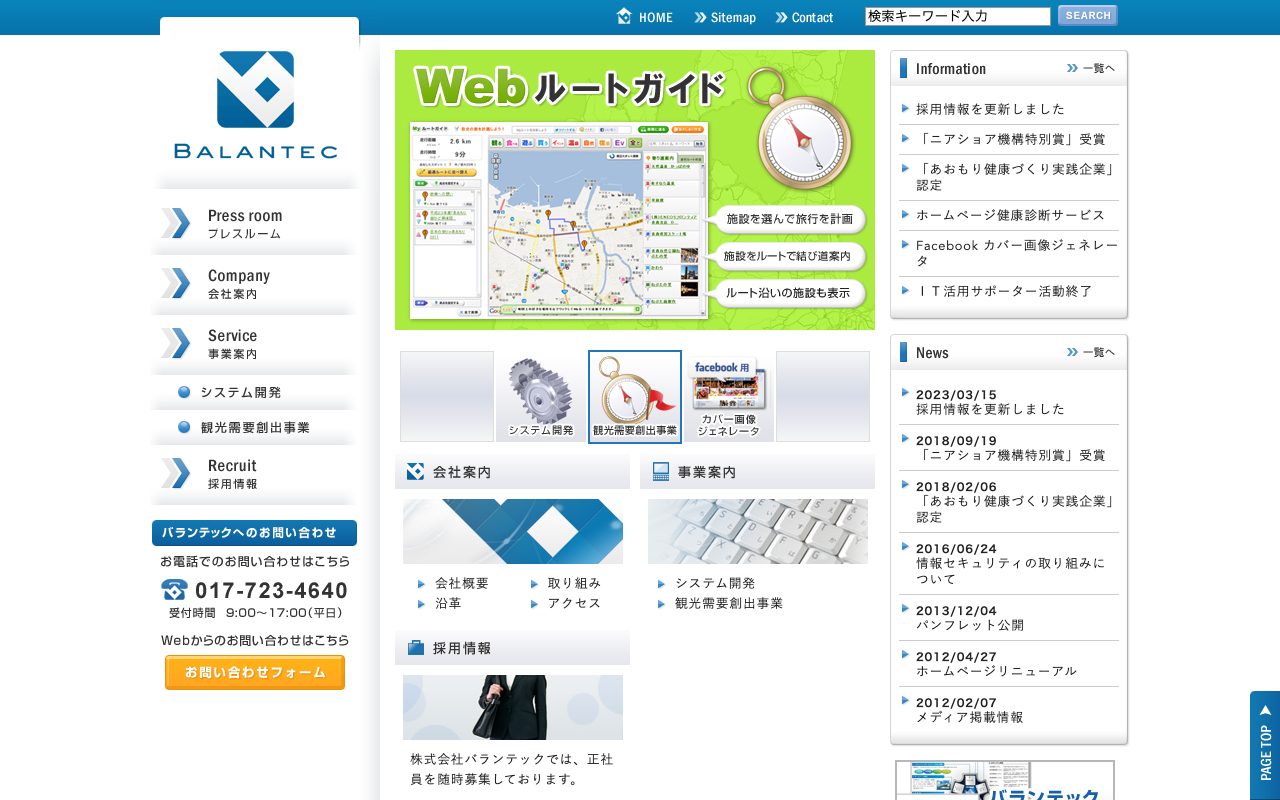Click the 採用情報 section header icon

pos(415,648)
